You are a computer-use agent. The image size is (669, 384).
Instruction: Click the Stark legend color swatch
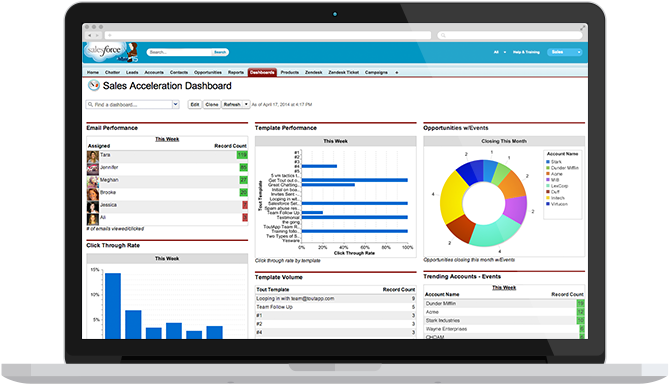click(x=548, y=162)
